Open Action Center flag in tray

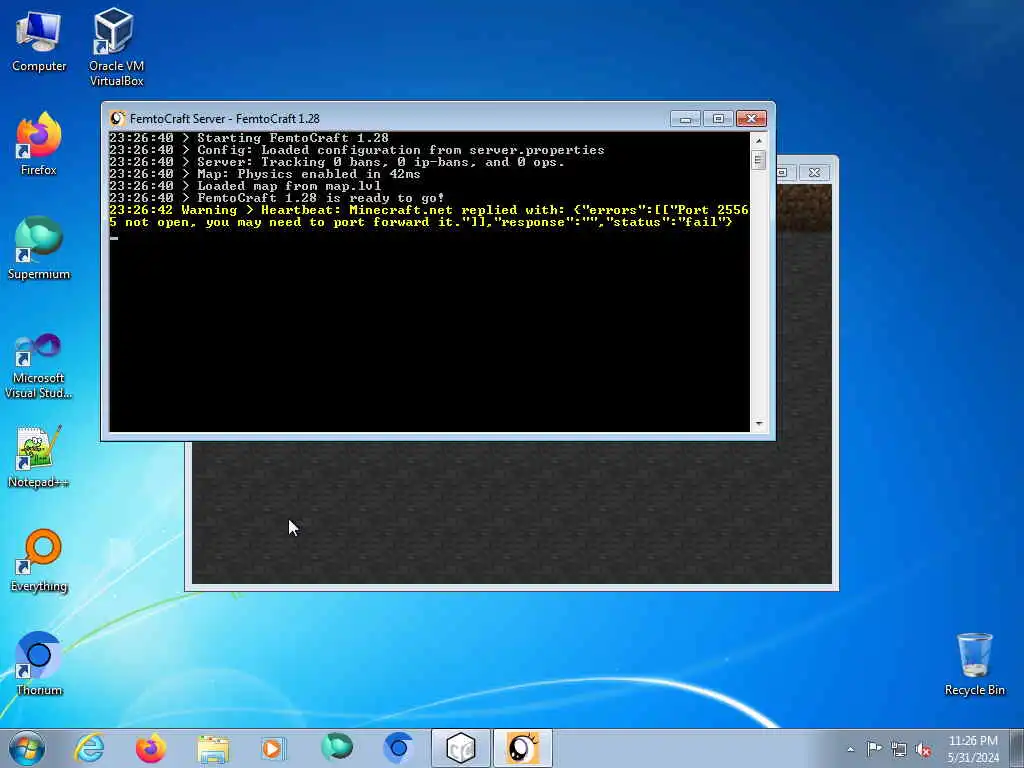(x=874, y=749)
